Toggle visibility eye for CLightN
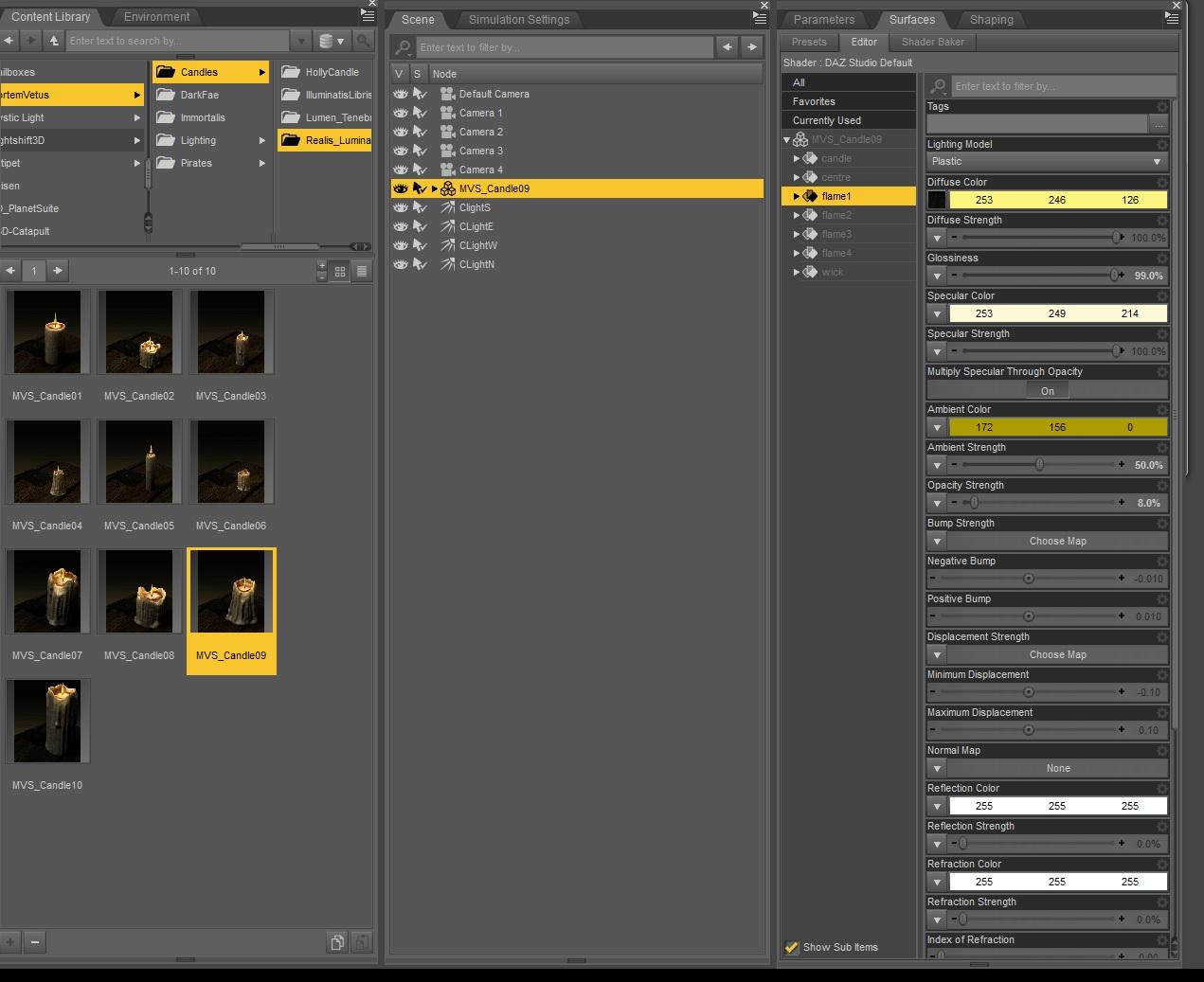Screen dimensions: 1204x982 [x=401, y=264]
